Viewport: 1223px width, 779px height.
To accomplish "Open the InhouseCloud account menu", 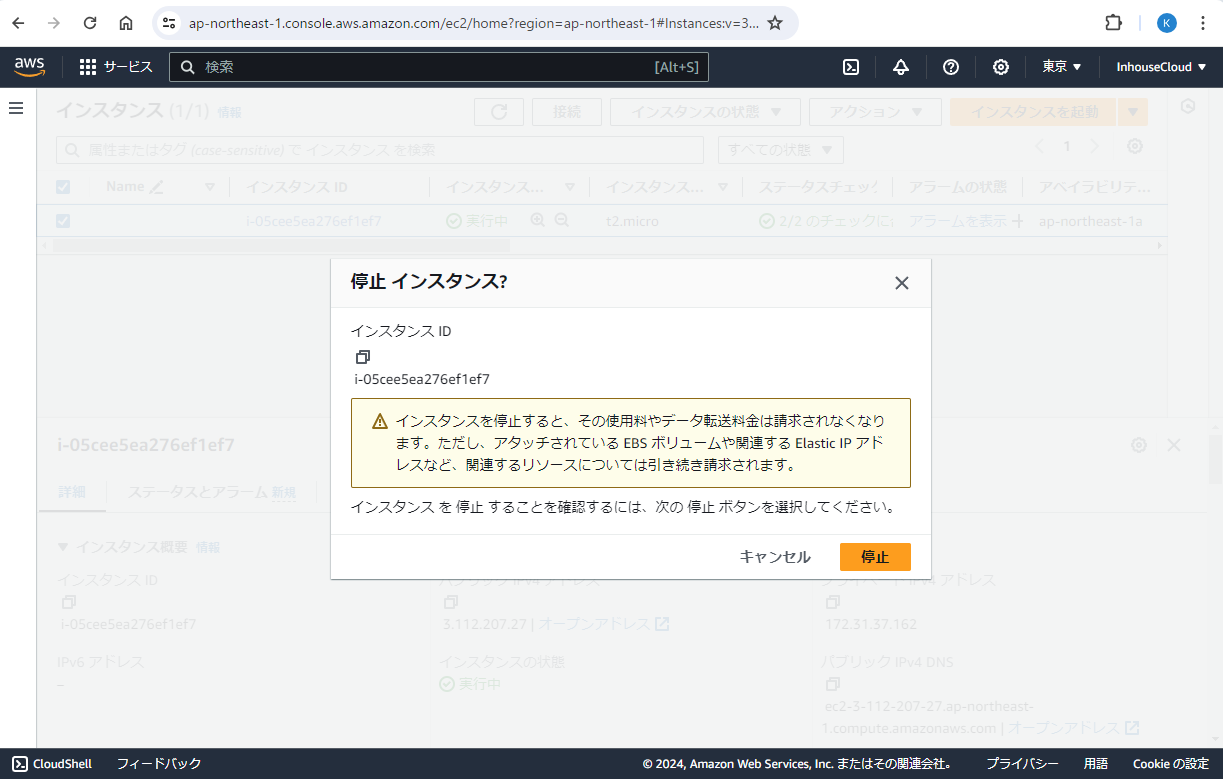I will (1161, 67).
